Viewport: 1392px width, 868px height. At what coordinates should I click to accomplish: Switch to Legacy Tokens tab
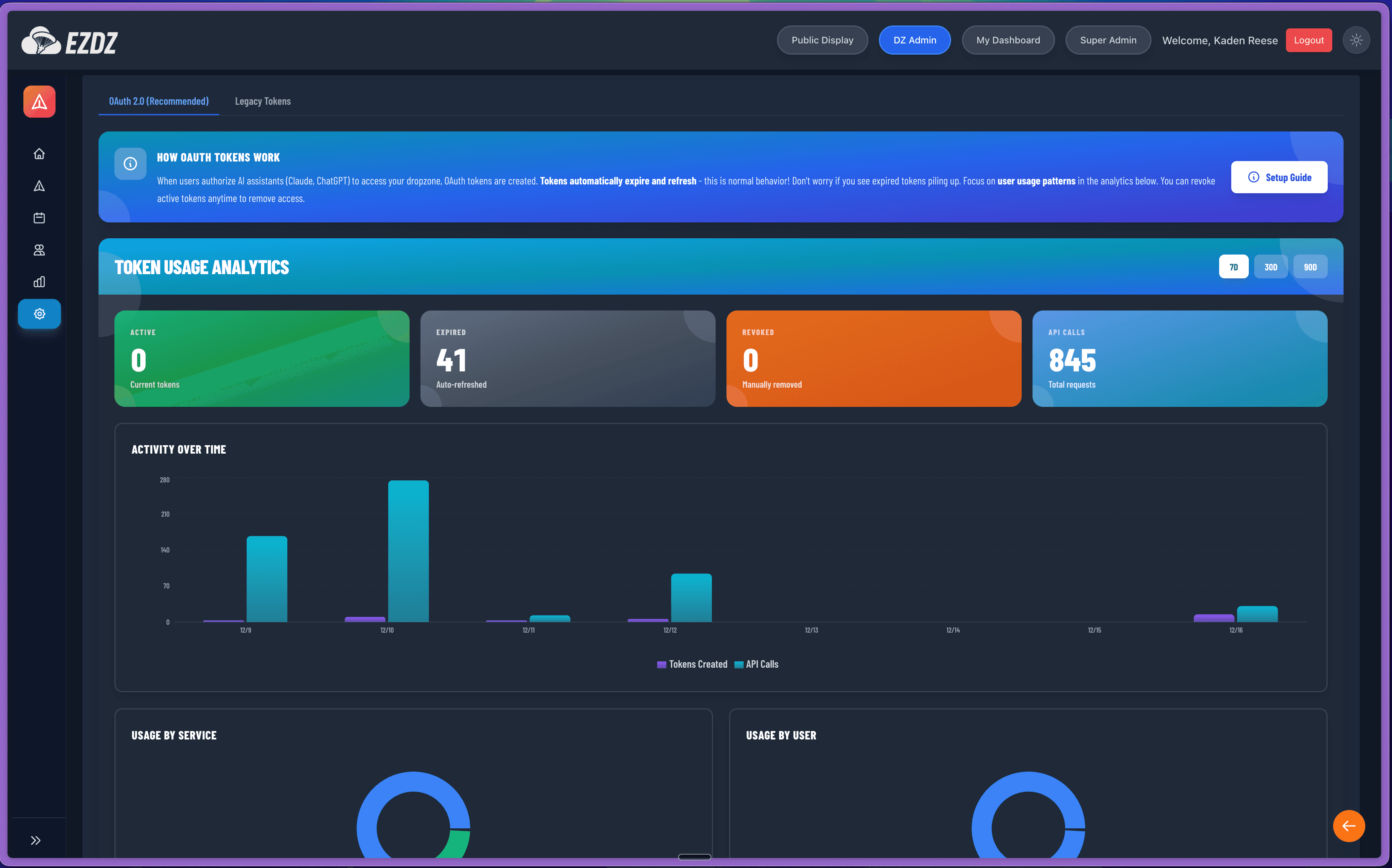(263, 101)
